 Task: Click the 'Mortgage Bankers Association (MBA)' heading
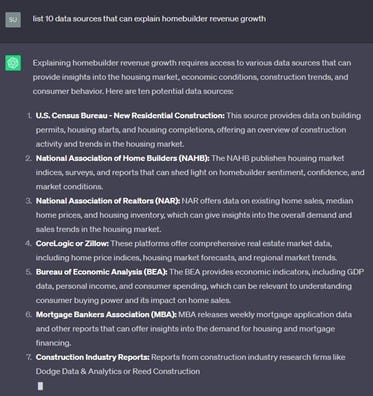106,315
